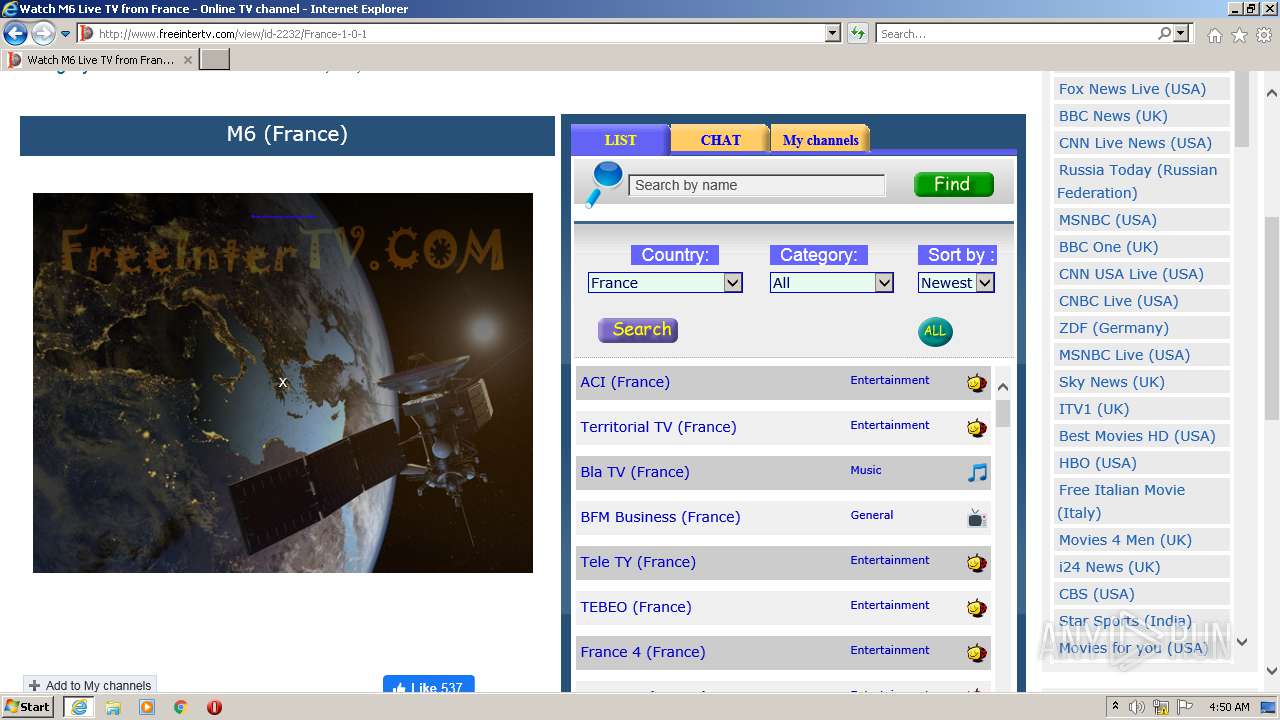Screen dimensions: 1280x720
Task: Open ZDF (Germany) in sidebar
Action: coord(1113,328)
